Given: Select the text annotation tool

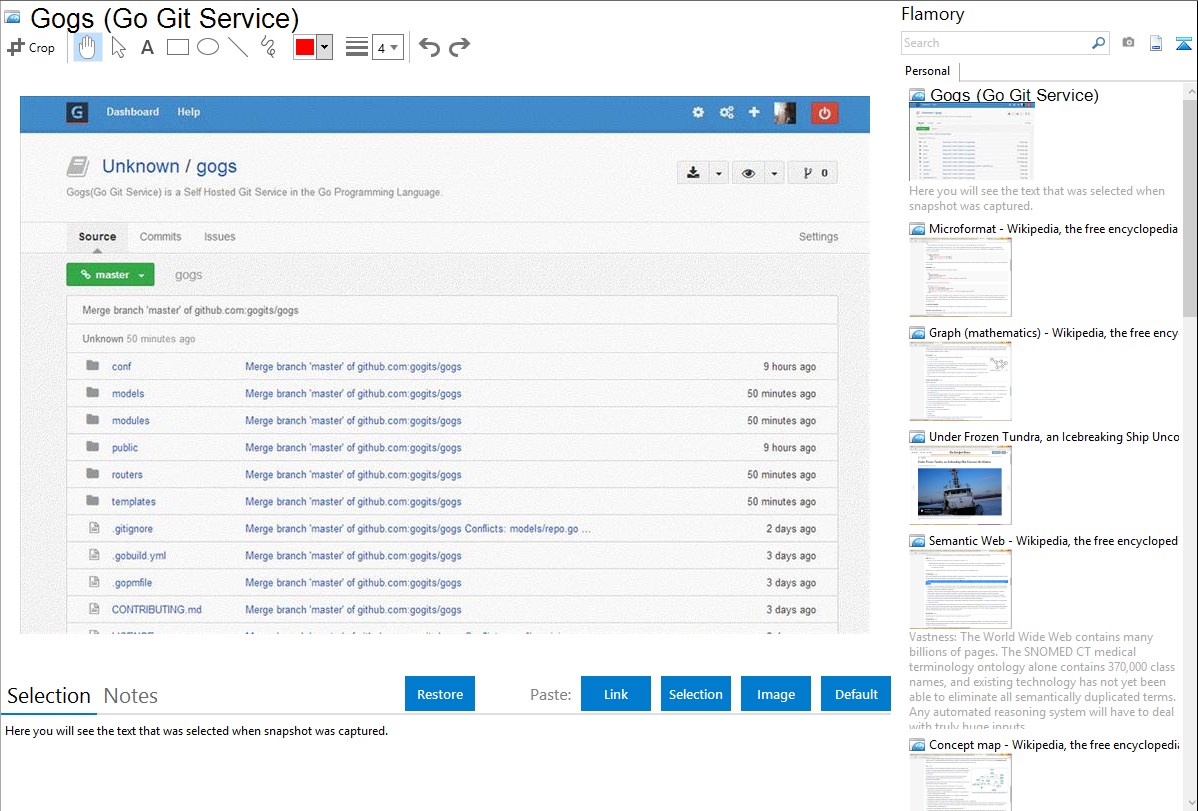Looking at the screenshot, I should (x=147, y=47).
